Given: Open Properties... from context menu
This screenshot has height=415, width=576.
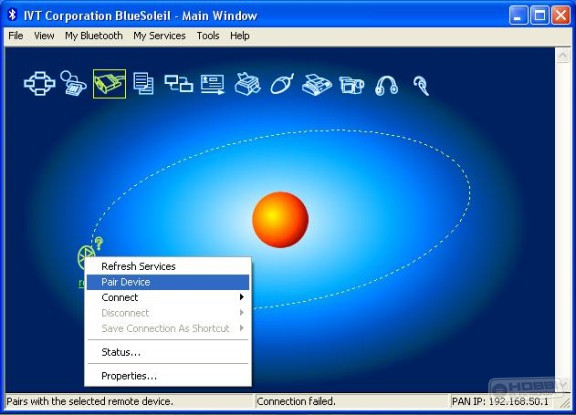Looking at the screenshot, I should click(168, 376).
